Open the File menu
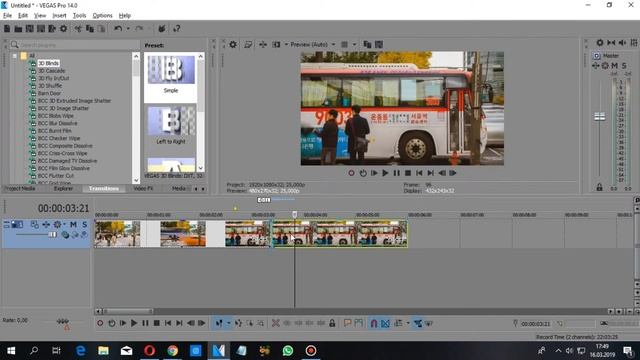Image resolution: width=640 pixels, height=360 pixels. pos(7,16)
